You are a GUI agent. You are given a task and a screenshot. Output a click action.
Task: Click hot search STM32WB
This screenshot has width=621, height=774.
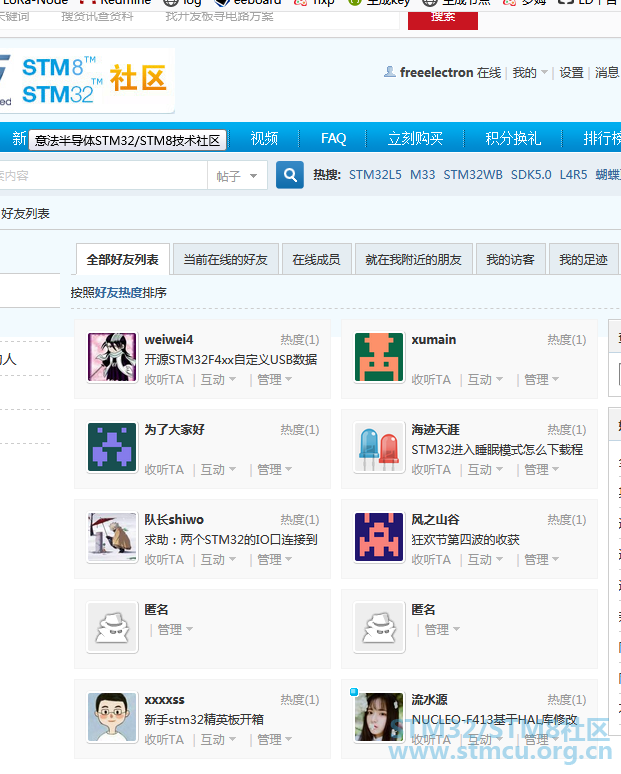pyautogui.click(x=473, y=175)
